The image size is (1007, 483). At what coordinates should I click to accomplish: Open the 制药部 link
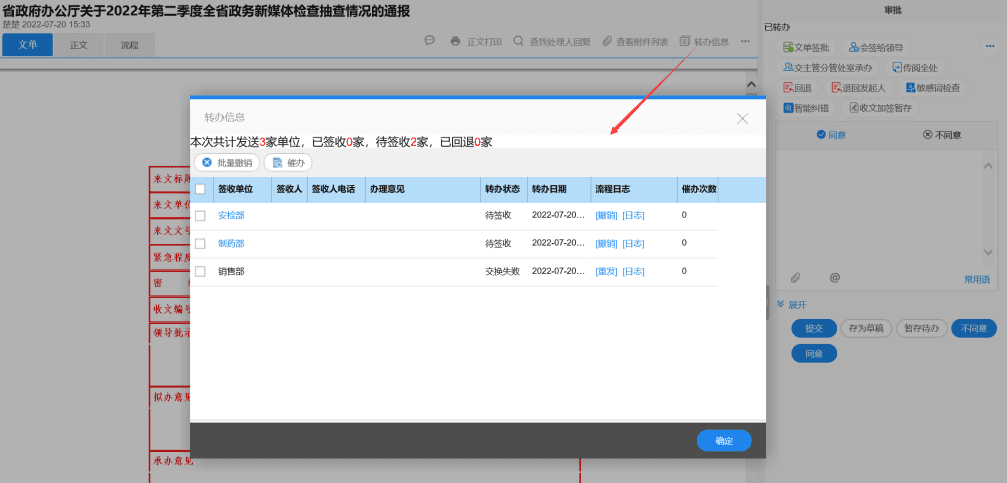(x=231, y=243)
